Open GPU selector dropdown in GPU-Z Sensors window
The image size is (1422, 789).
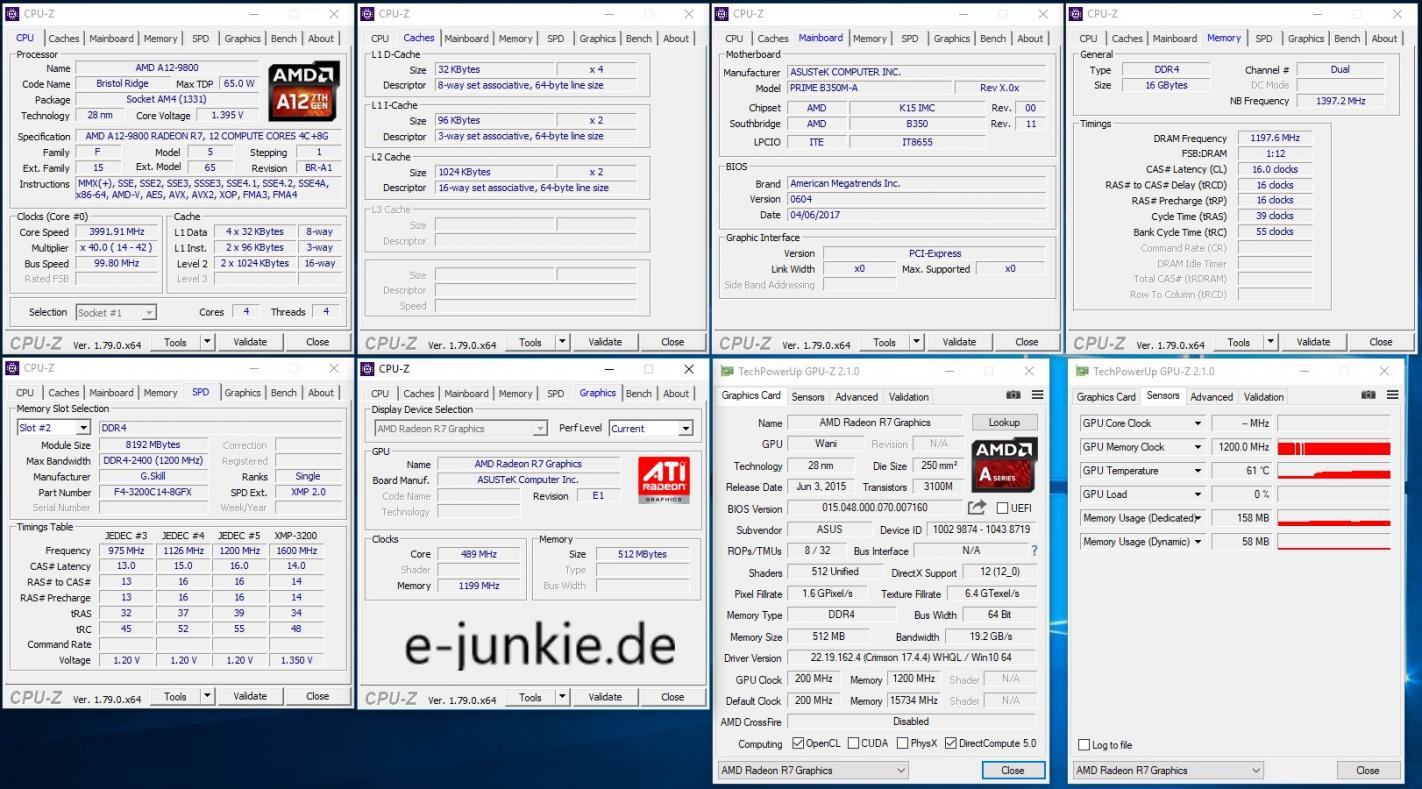(1168, 770)
